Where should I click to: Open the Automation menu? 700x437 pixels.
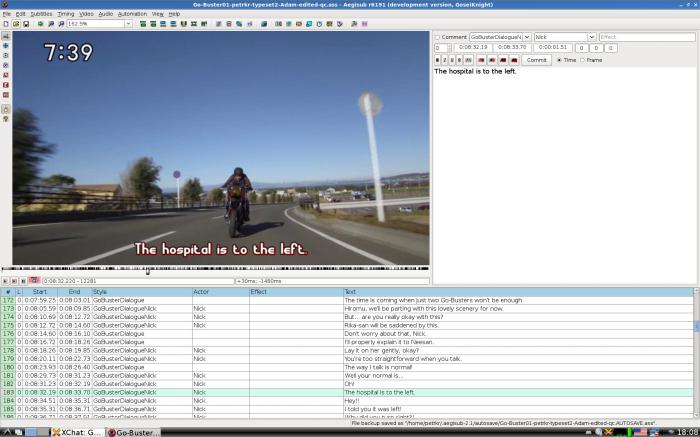pos(132,14)
